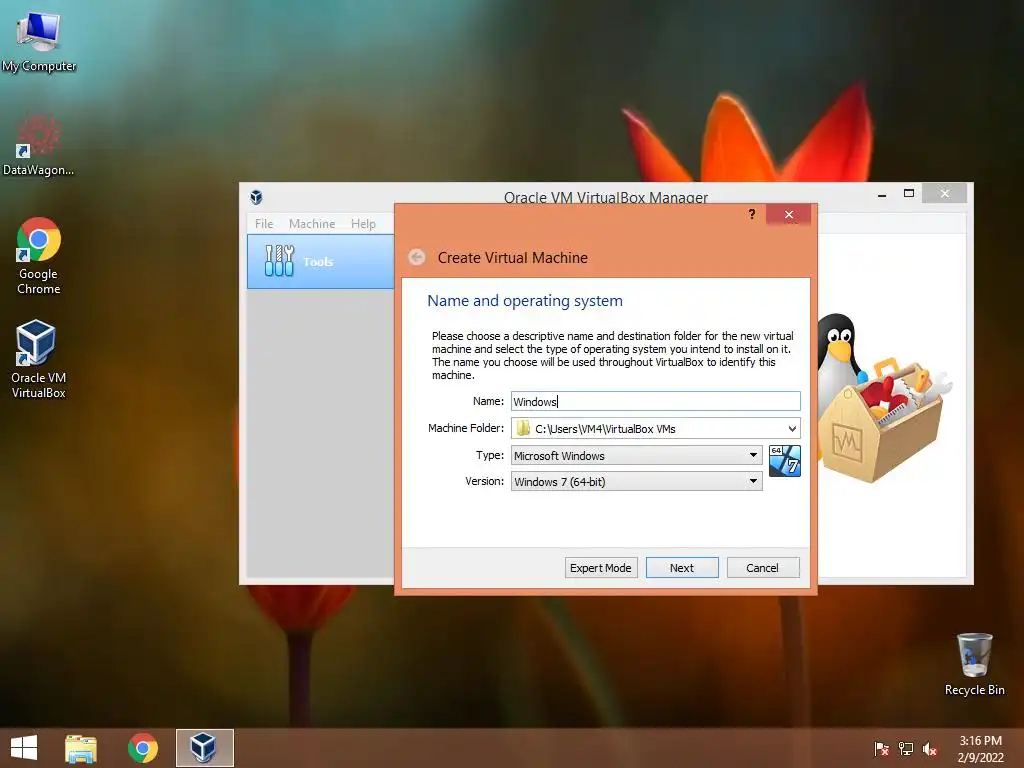The height and width of the screenshot is (768, 1024).
Task: Open the Type dropdown showing Microsoft Windows
Action: coord(636,455)
